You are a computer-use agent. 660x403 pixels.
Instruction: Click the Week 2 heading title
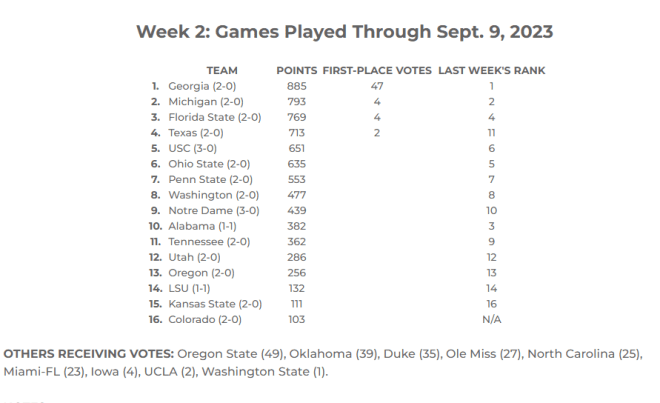[344, 32]
